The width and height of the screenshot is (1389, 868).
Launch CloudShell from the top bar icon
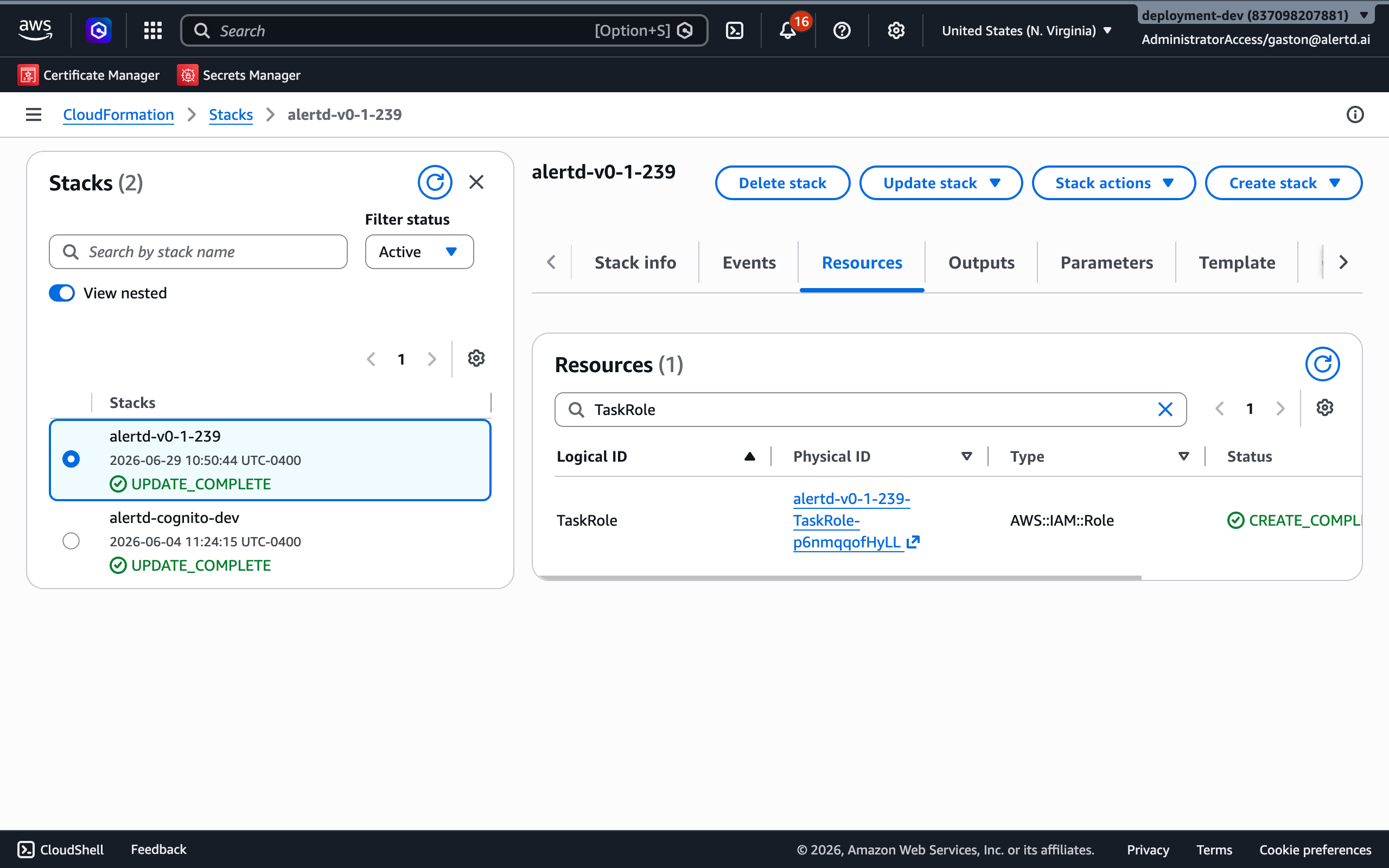click(x=735, y=30)
